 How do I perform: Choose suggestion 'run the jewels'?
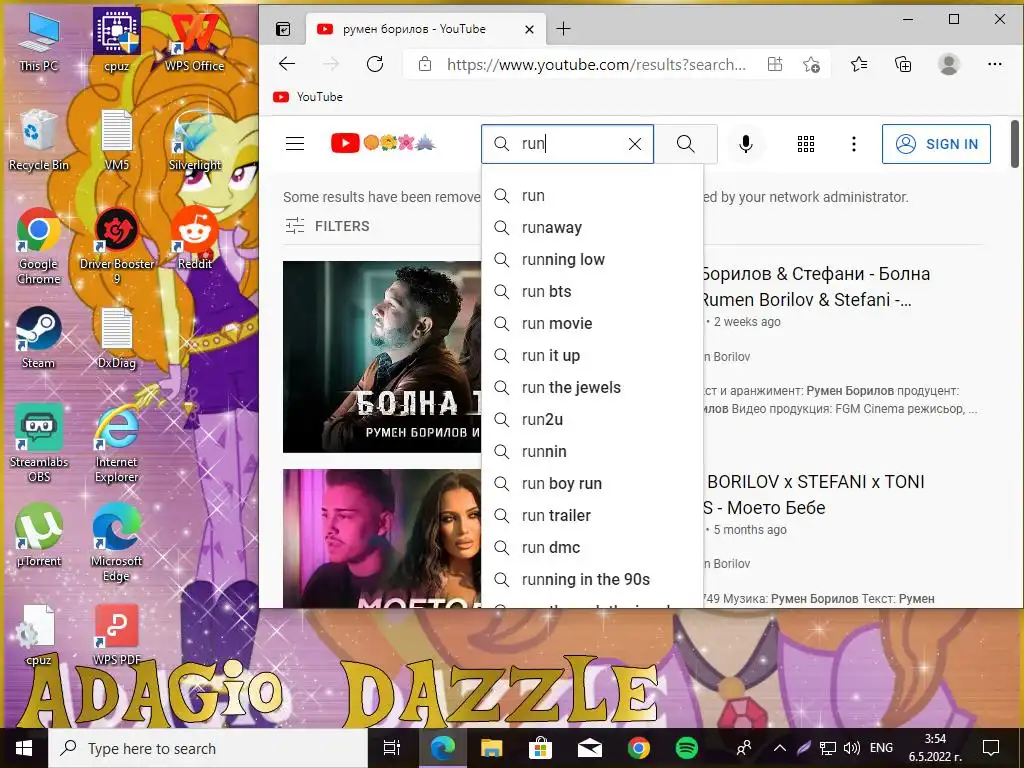click(x=592, y=387)
